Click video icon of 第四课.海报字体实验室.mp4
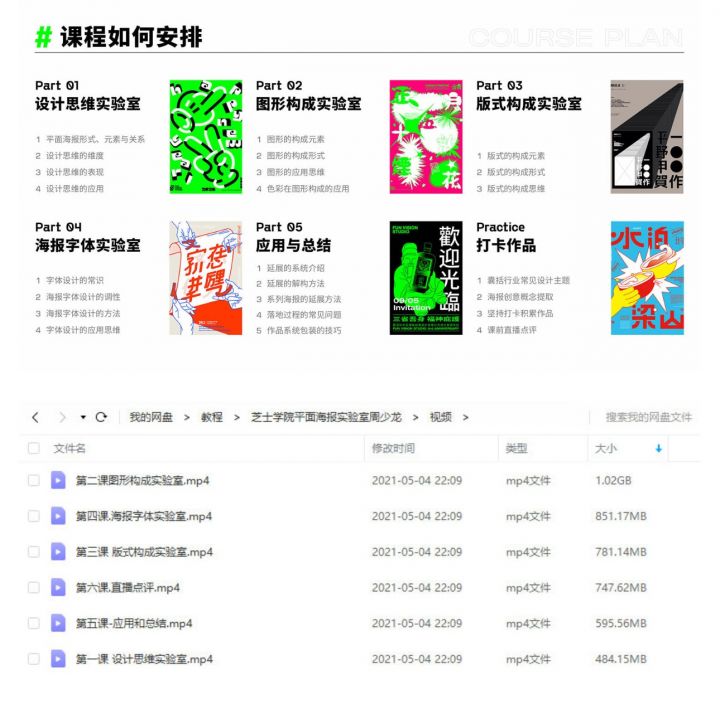Screen dimensions: 720x704 pyautogui.click(x=58, y=516)
